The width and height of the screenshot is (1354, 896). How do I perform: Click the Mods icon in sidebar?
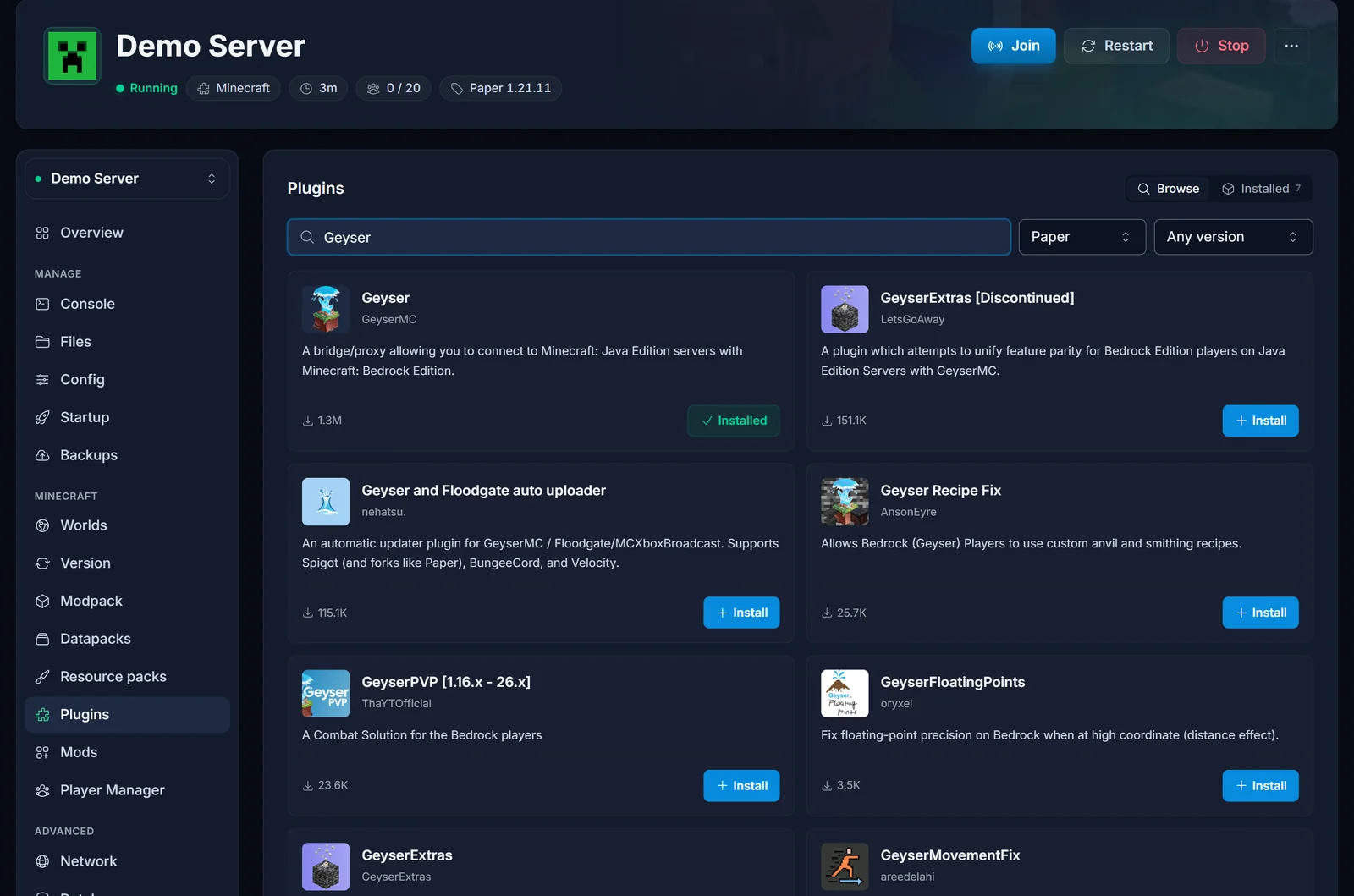click(42, 752)
